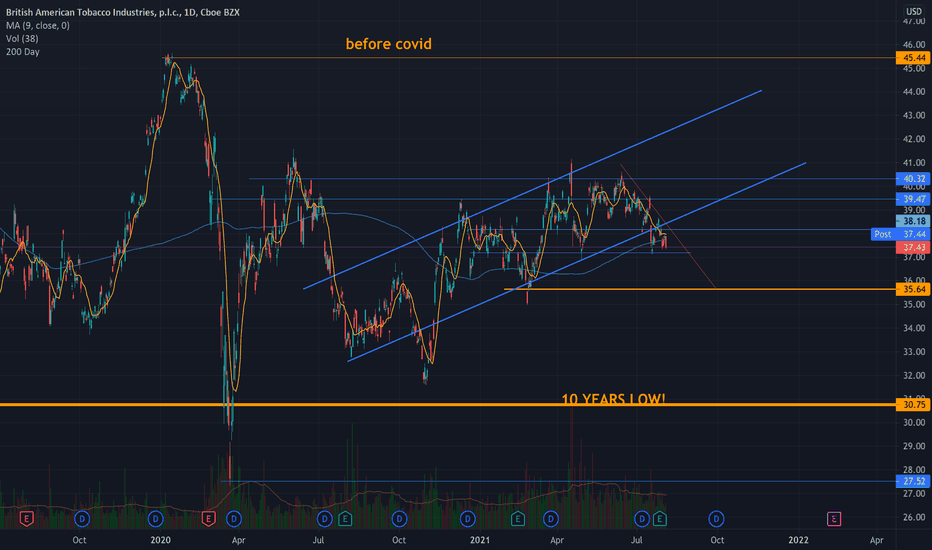Click the 'before covid' text annotation

click(389, 44)
